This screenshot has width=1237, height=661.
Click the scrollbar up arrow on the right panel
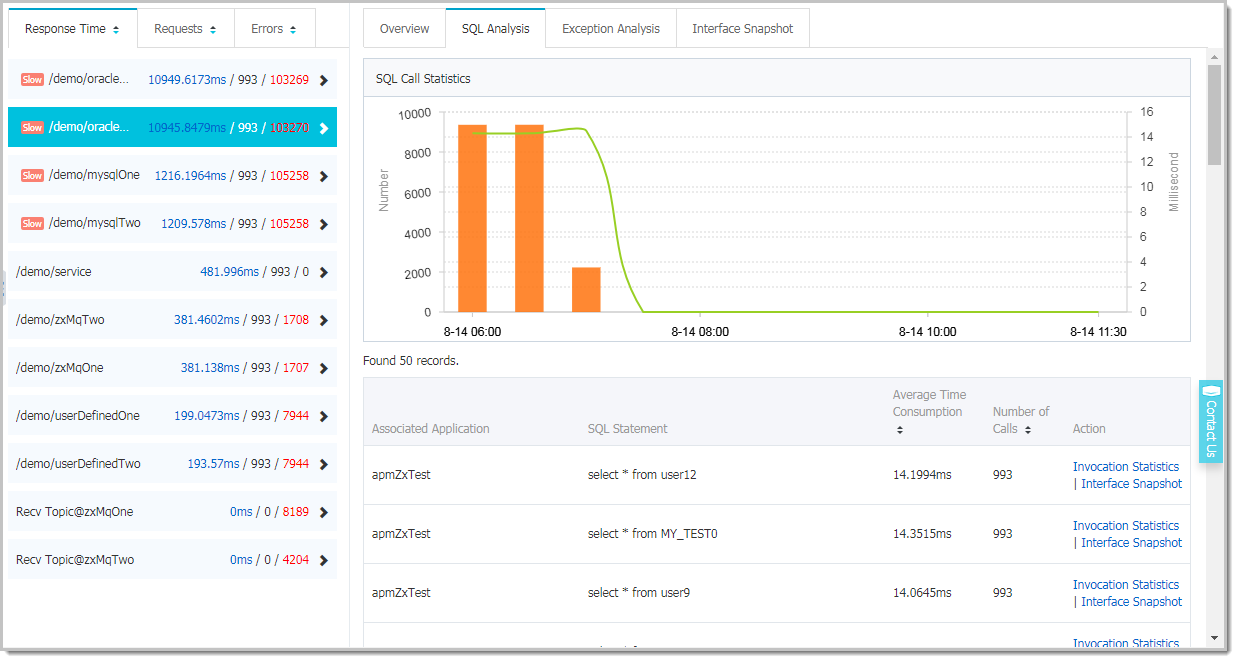(1214, 55)
